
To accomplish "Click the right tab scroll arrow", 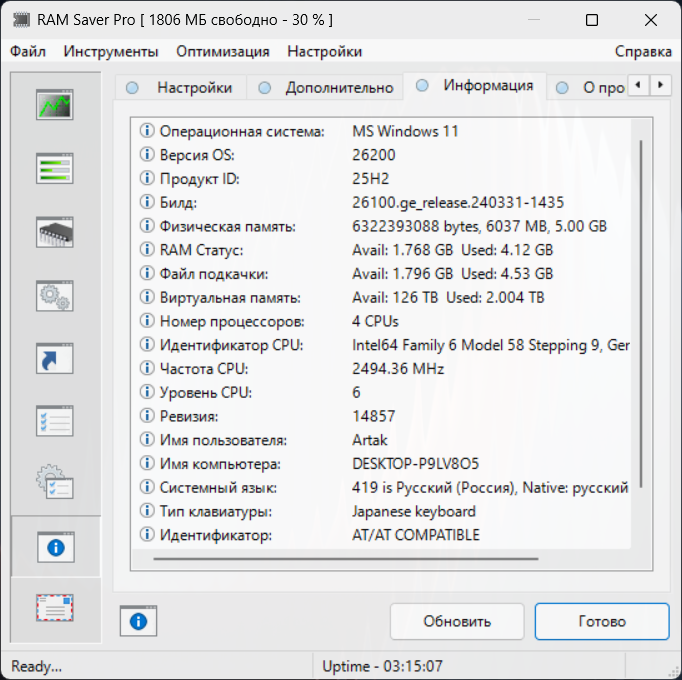I will point(660,85).
